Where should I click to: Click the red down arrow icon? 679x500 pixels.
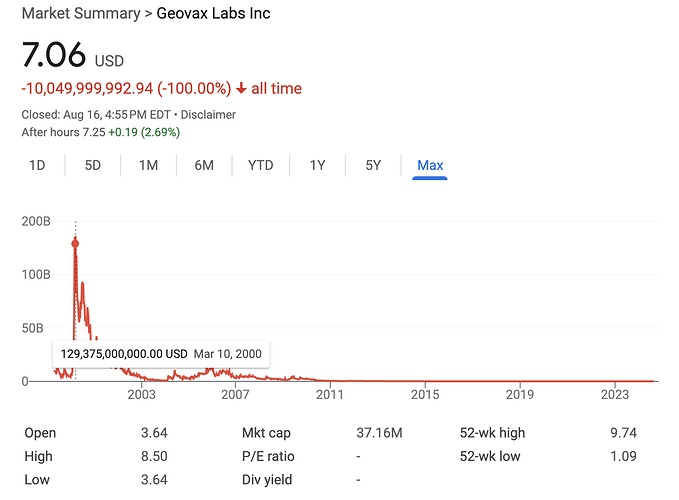click(241, 89)
